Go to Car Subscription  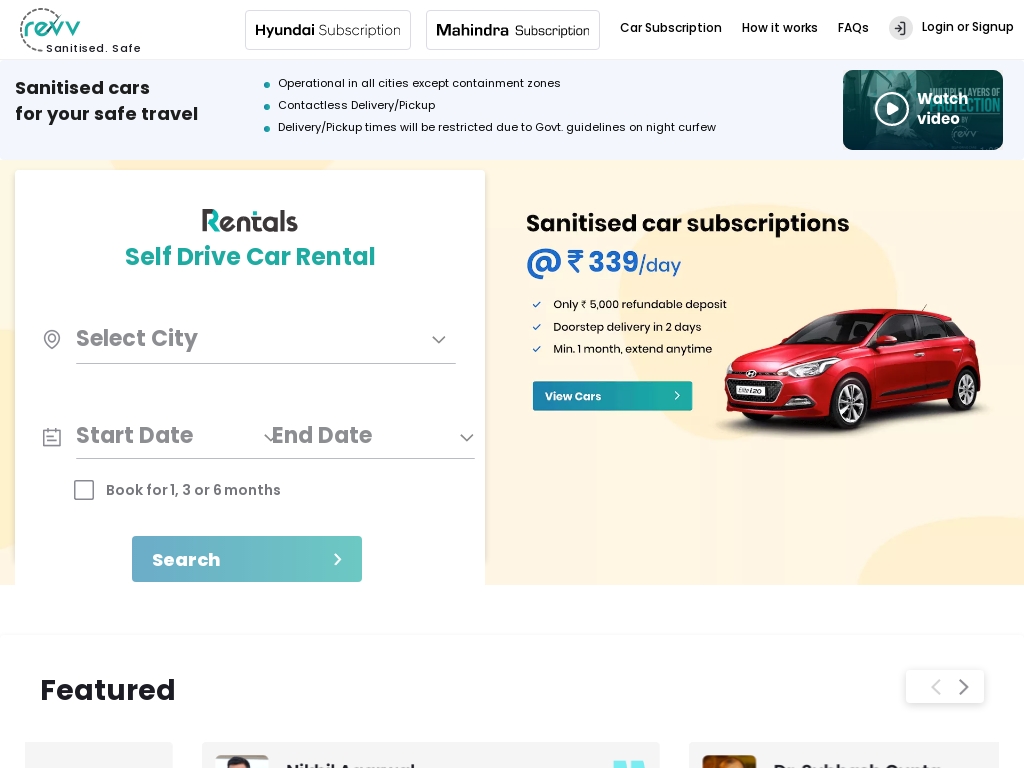pos(671,27)
